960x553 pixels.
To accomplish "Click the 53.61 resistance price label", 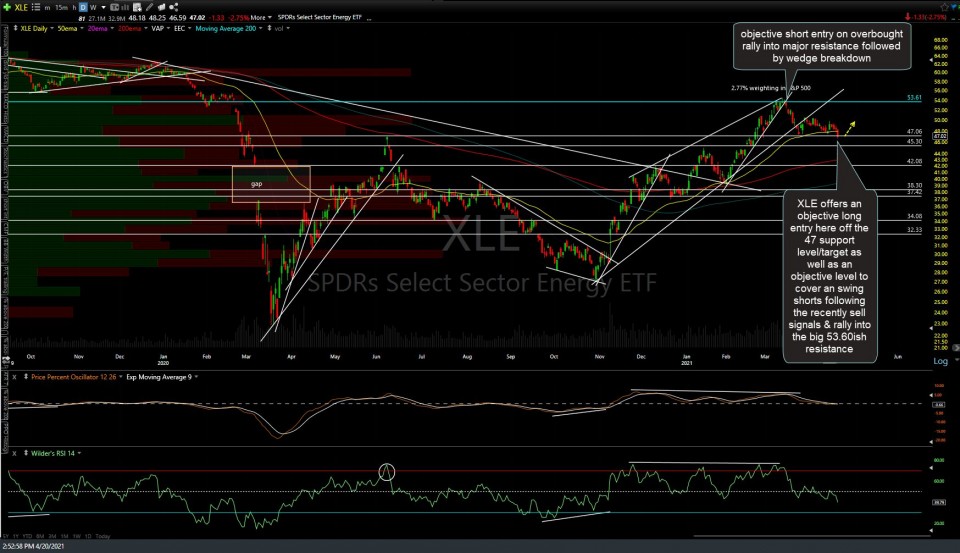I will (x=914, y=97).
